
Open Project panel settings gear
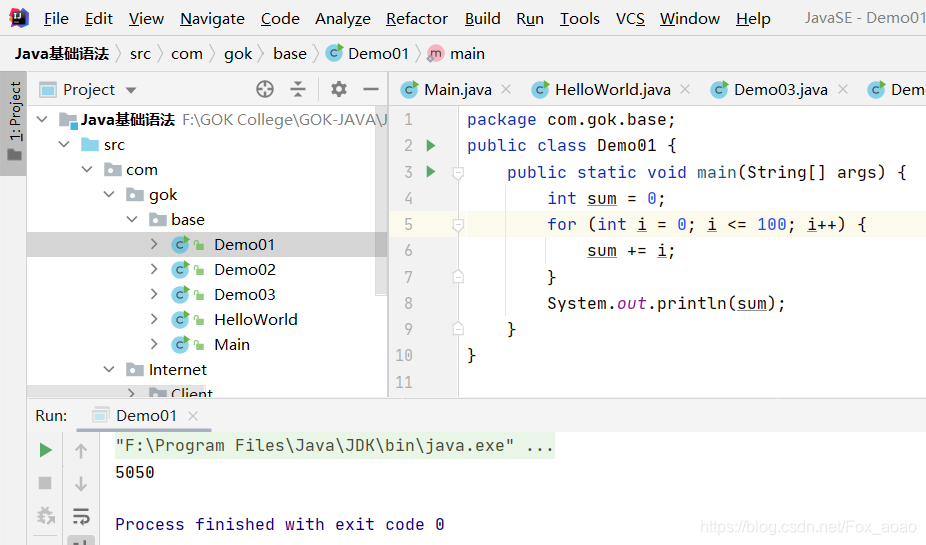338,89
